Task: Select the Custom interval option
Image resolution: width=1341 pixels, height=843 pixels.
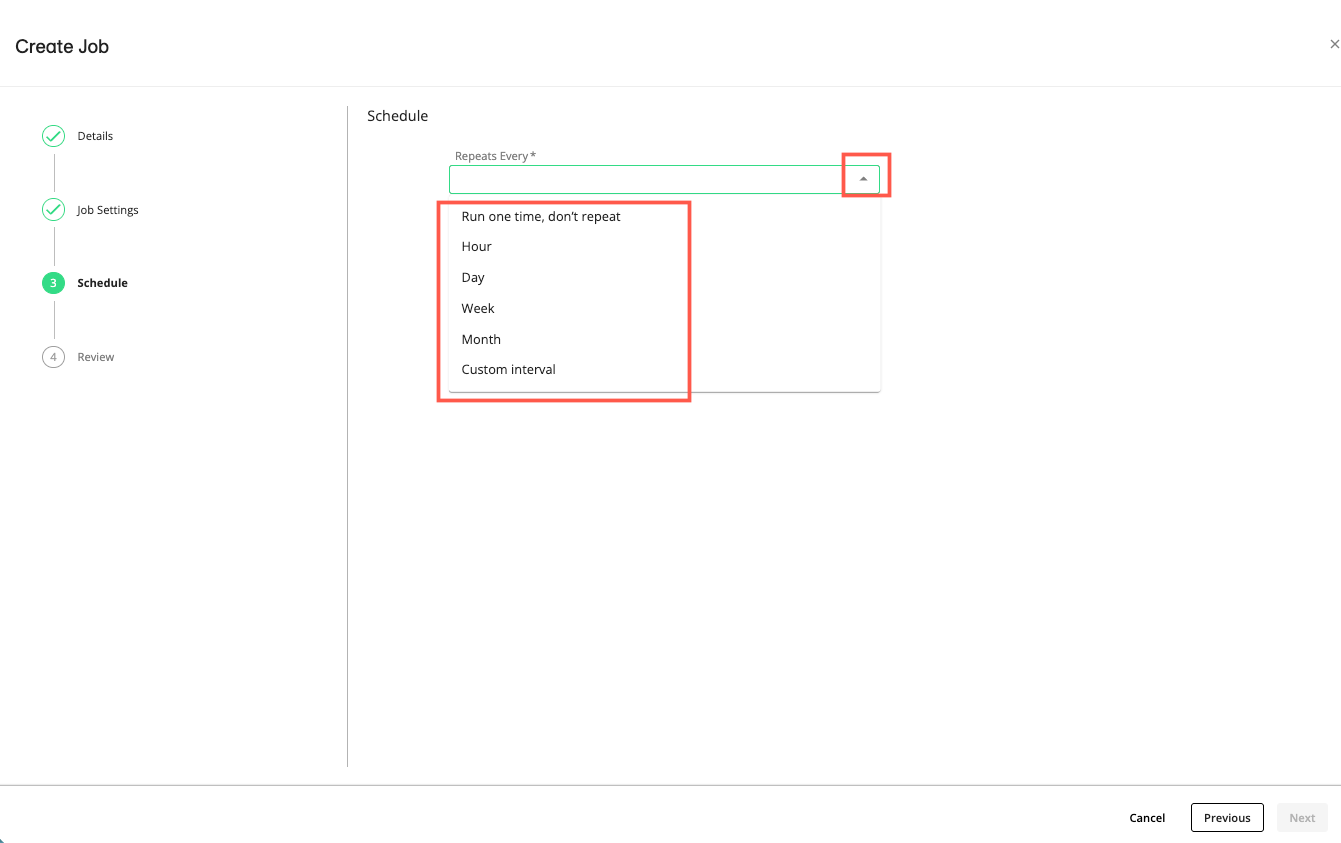Action: click(508, 369)
